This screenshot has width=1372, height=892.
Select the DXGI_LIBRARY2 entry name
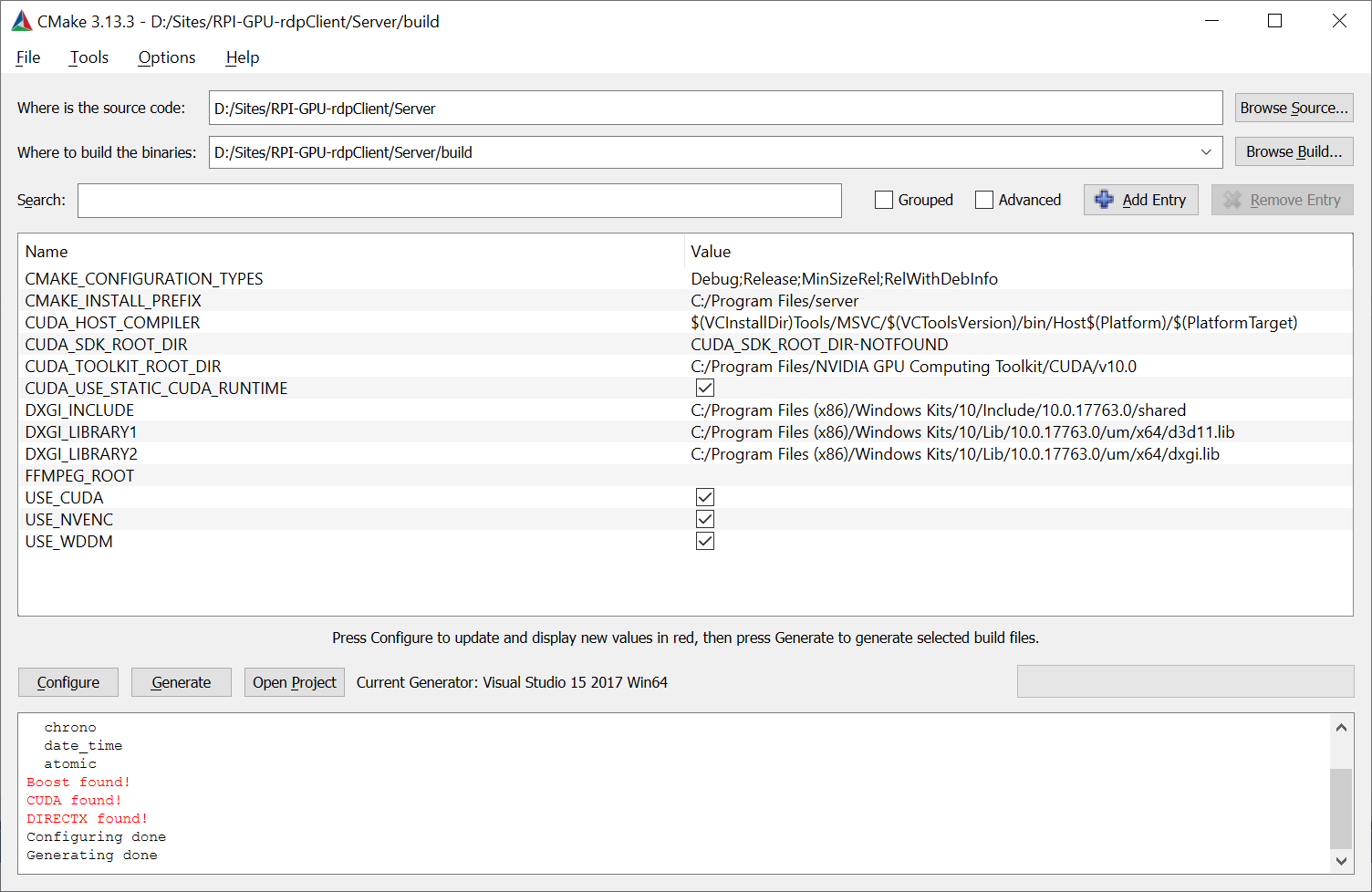click(81, 453)
